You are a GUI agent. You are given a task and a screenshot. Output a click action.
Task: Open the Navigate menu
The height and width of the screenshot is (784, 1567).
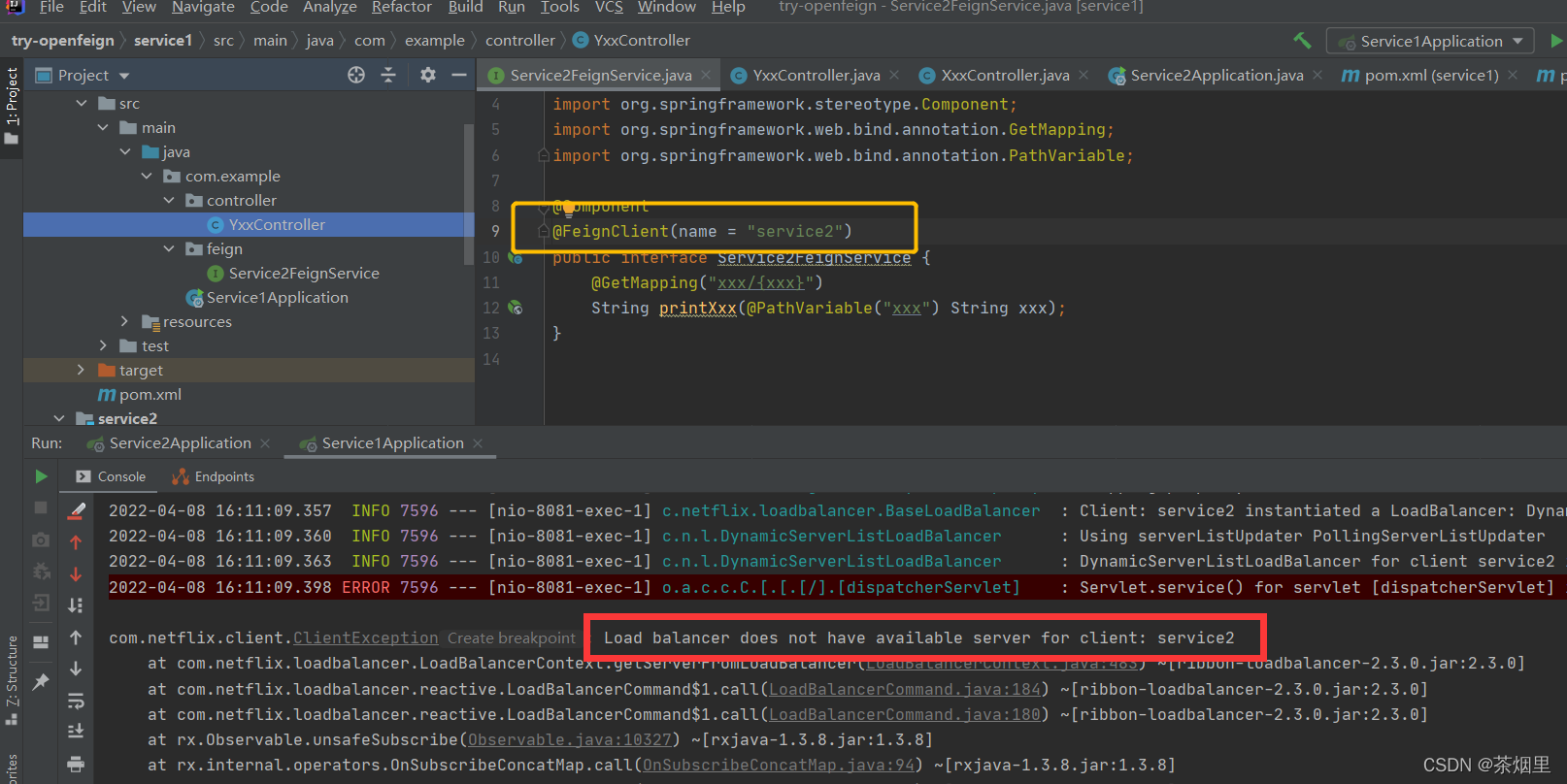click(x=203, y=7)
